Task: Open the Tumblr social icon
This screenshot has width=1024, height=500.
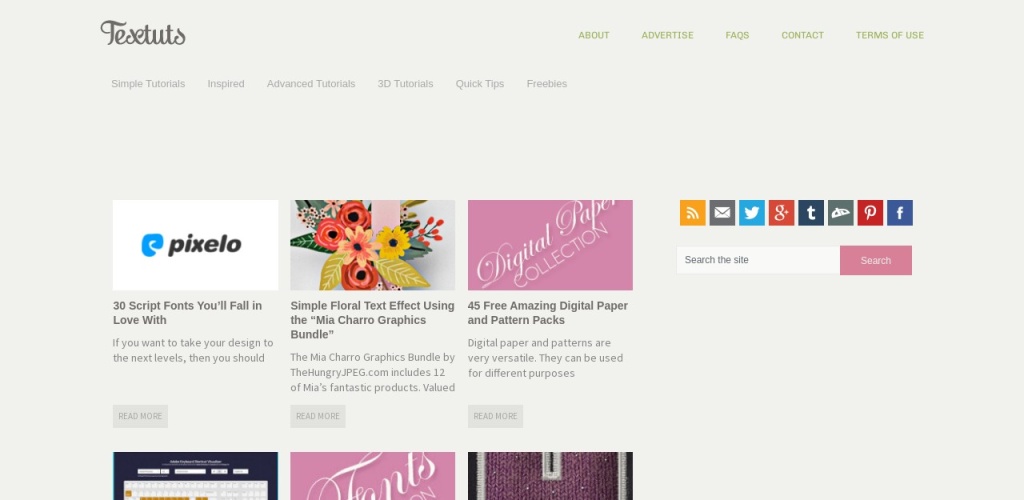Action: 811,213
